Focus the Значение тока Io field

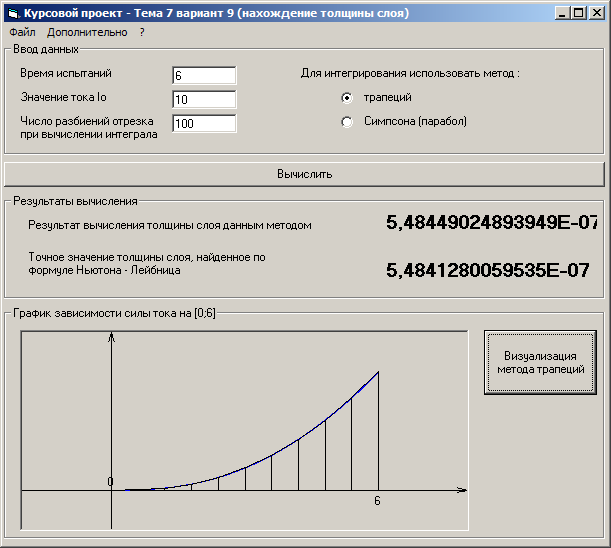click(204, 99)
